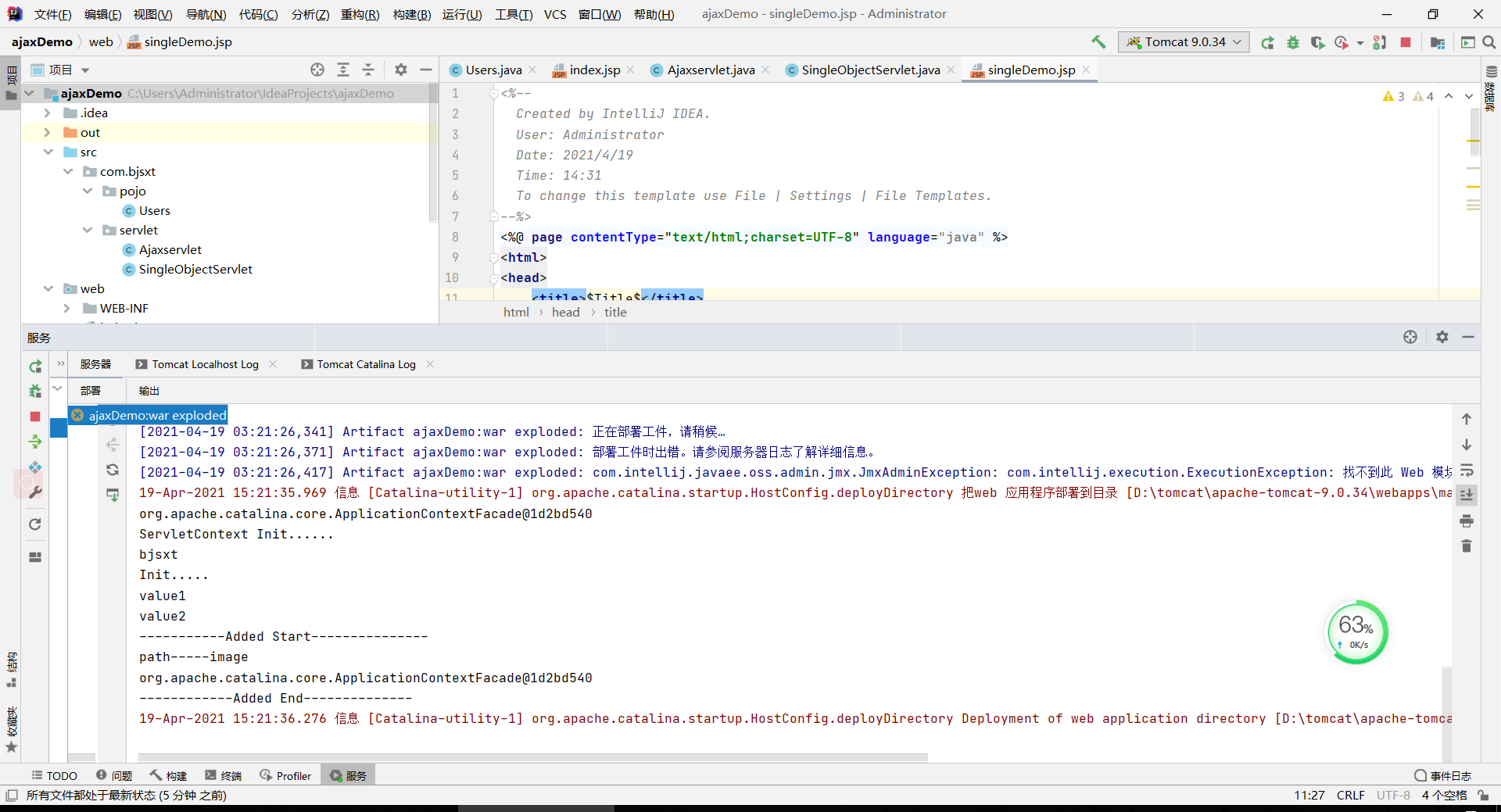Click the horizontal scrollbar of the console output
1501x812 pixels.
[533, 757]
